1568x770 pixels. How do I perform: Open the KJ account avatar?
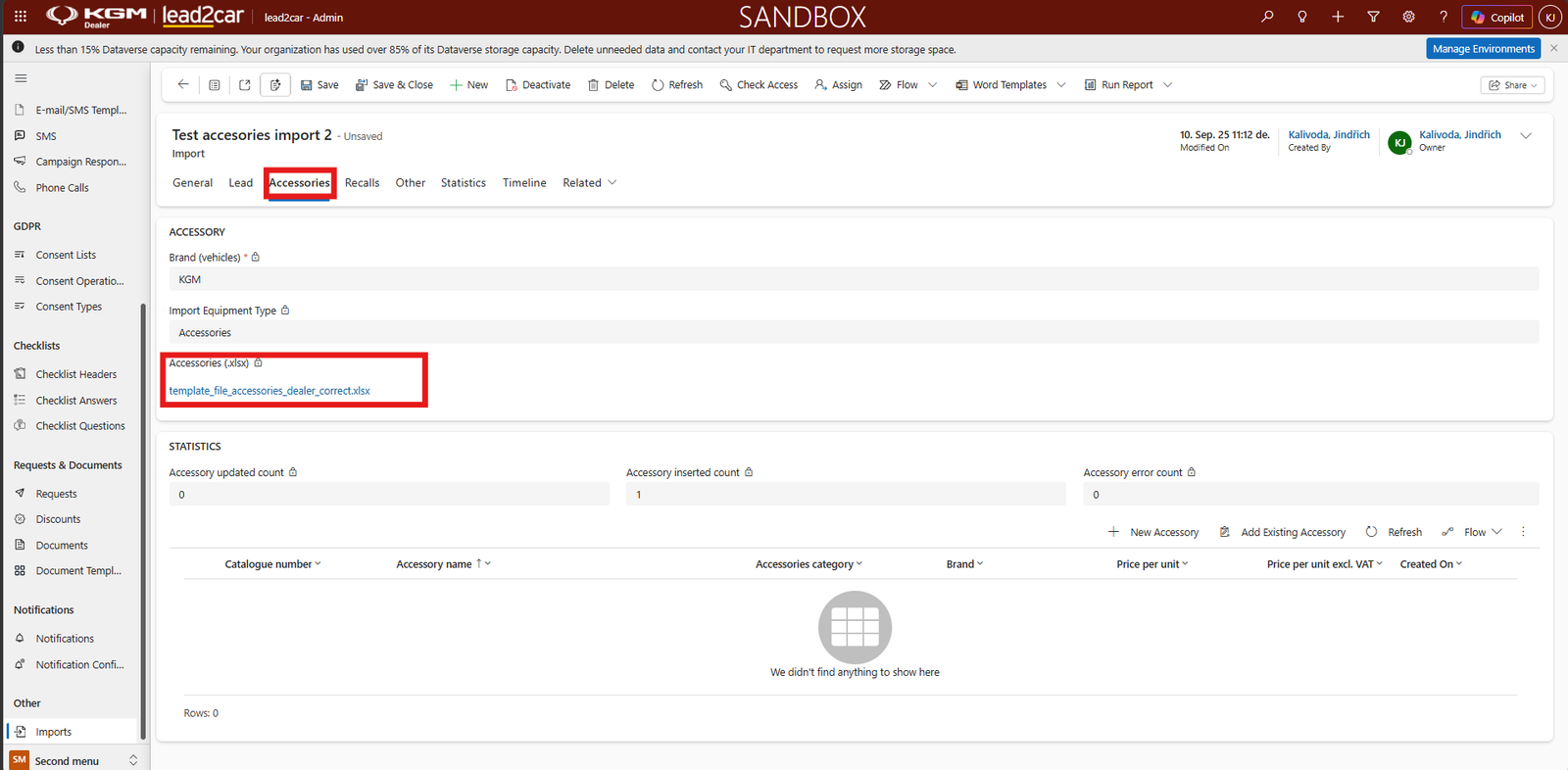(x=1549, y=17)
